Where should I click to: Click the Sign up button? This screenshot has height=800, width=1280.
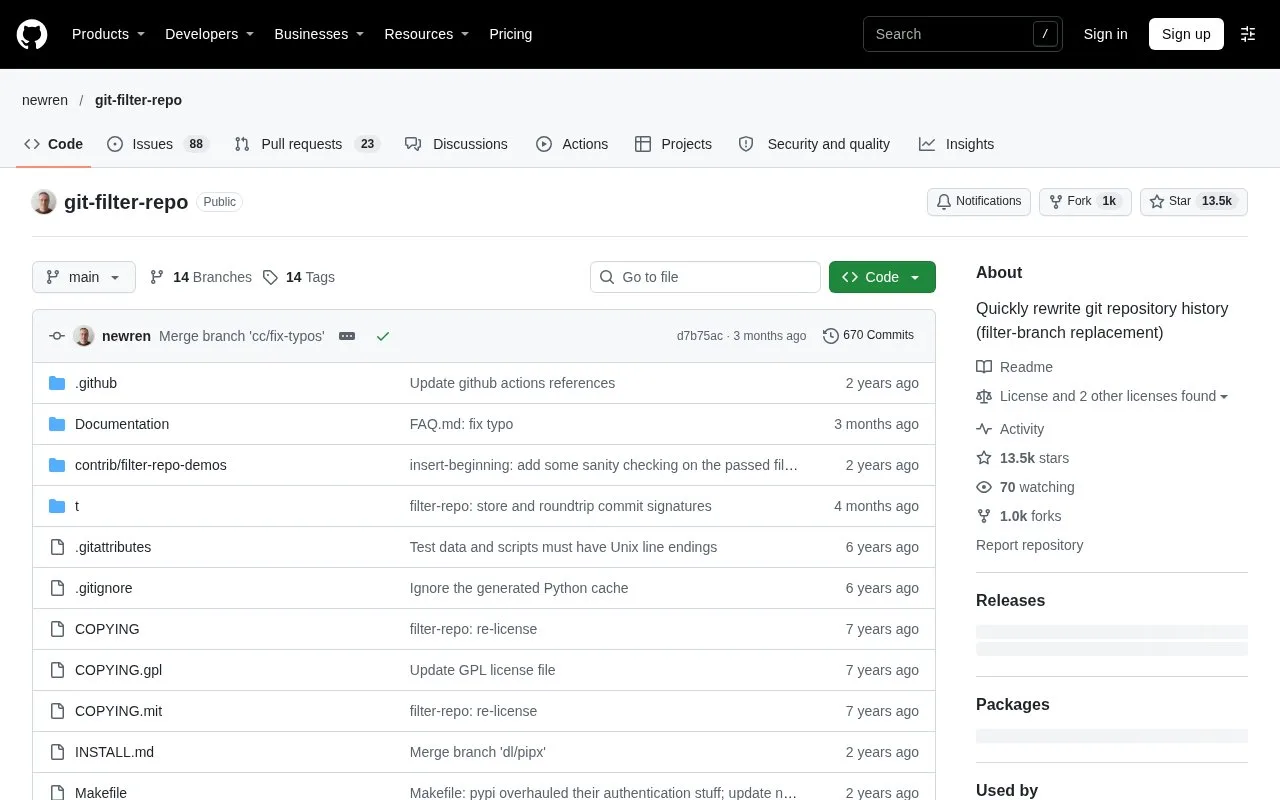click(1186, 34)
